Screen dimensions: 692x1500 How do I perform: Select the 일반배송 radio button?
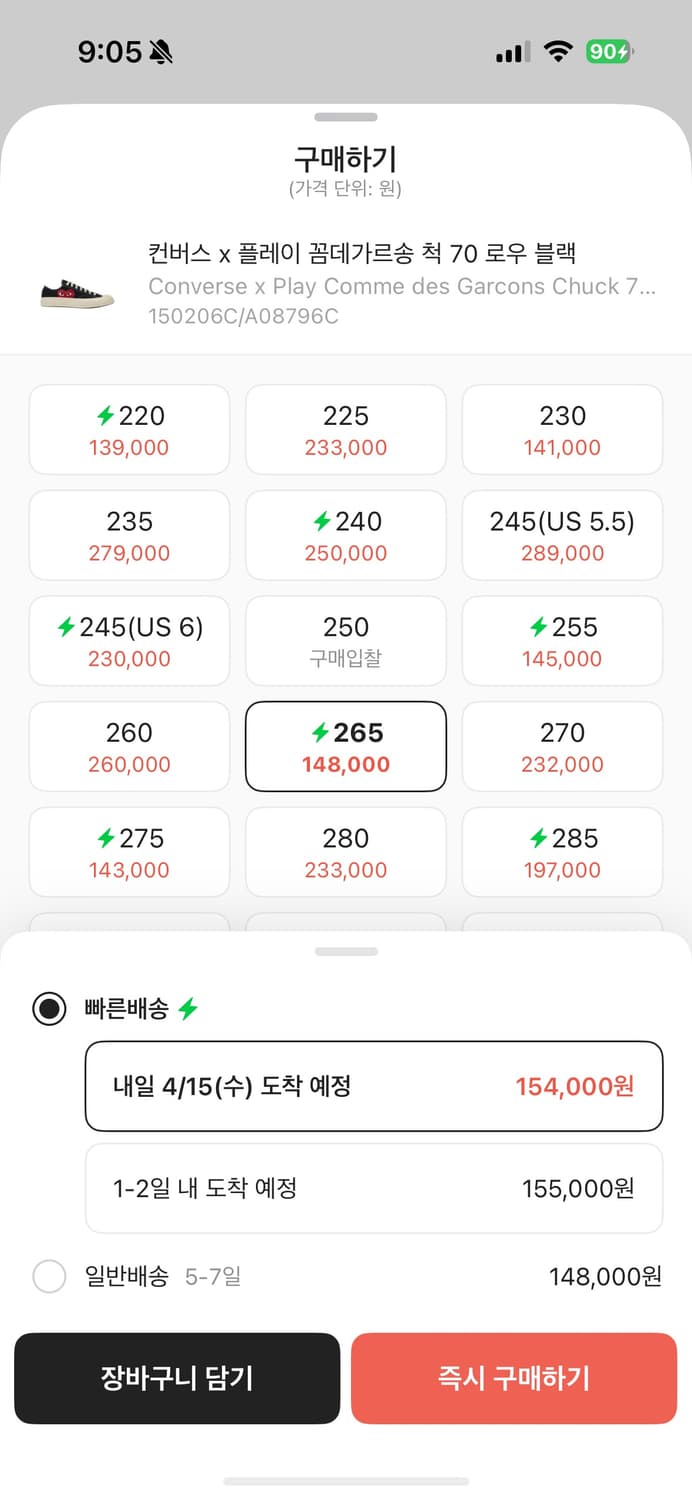pos(49,1277)
